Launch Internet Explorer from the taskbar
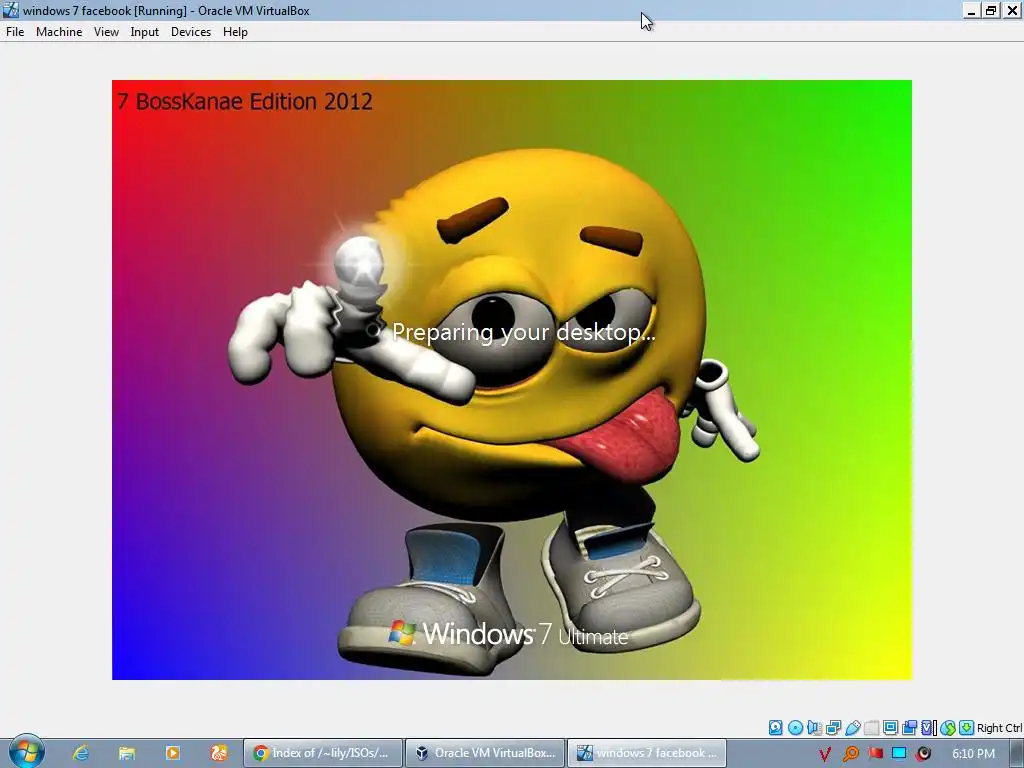Screen dimensions: 1024x768 coord(80,753)
